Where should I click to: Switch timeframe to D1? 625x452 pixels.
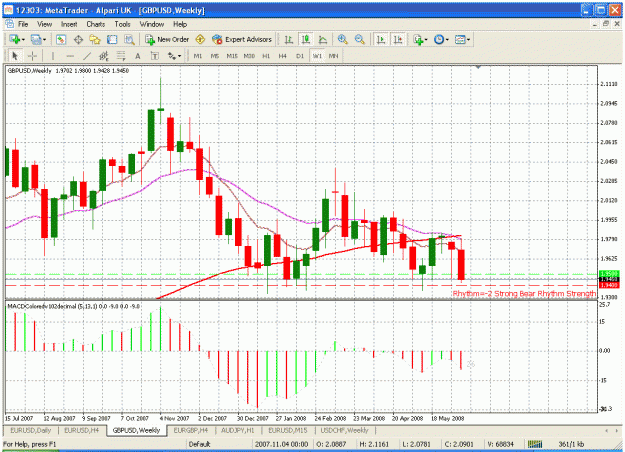coord(300,56)
